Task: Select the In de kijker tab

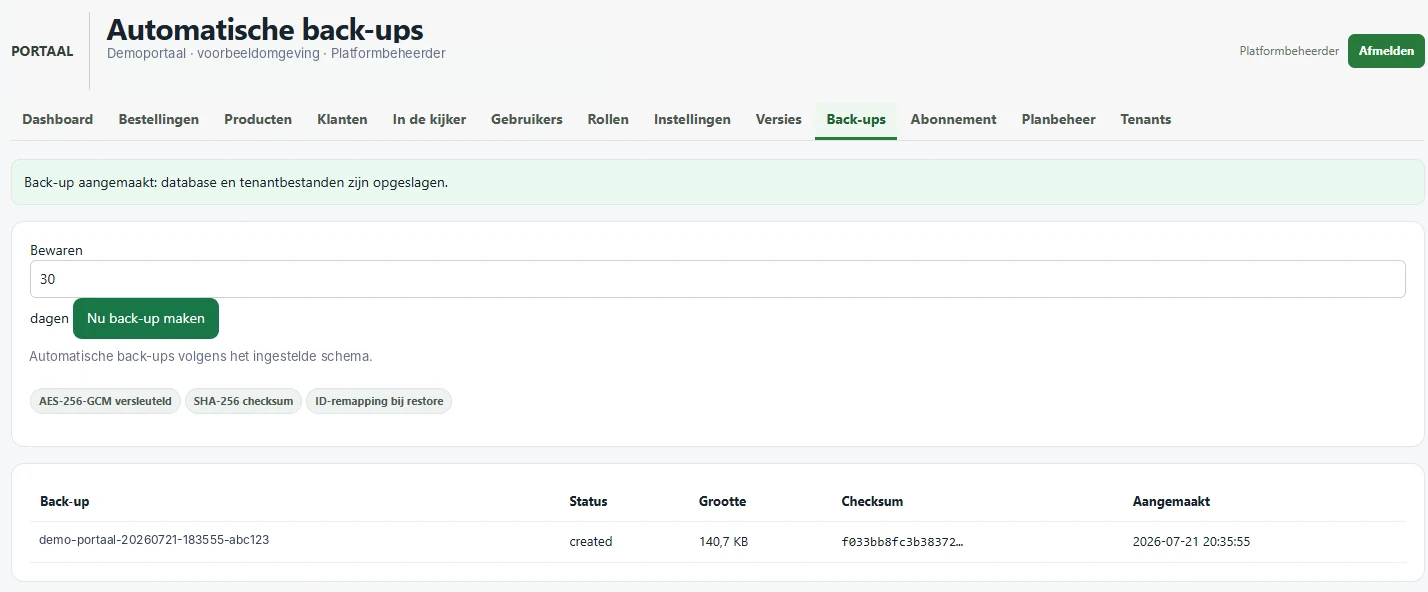Action: 429,119
